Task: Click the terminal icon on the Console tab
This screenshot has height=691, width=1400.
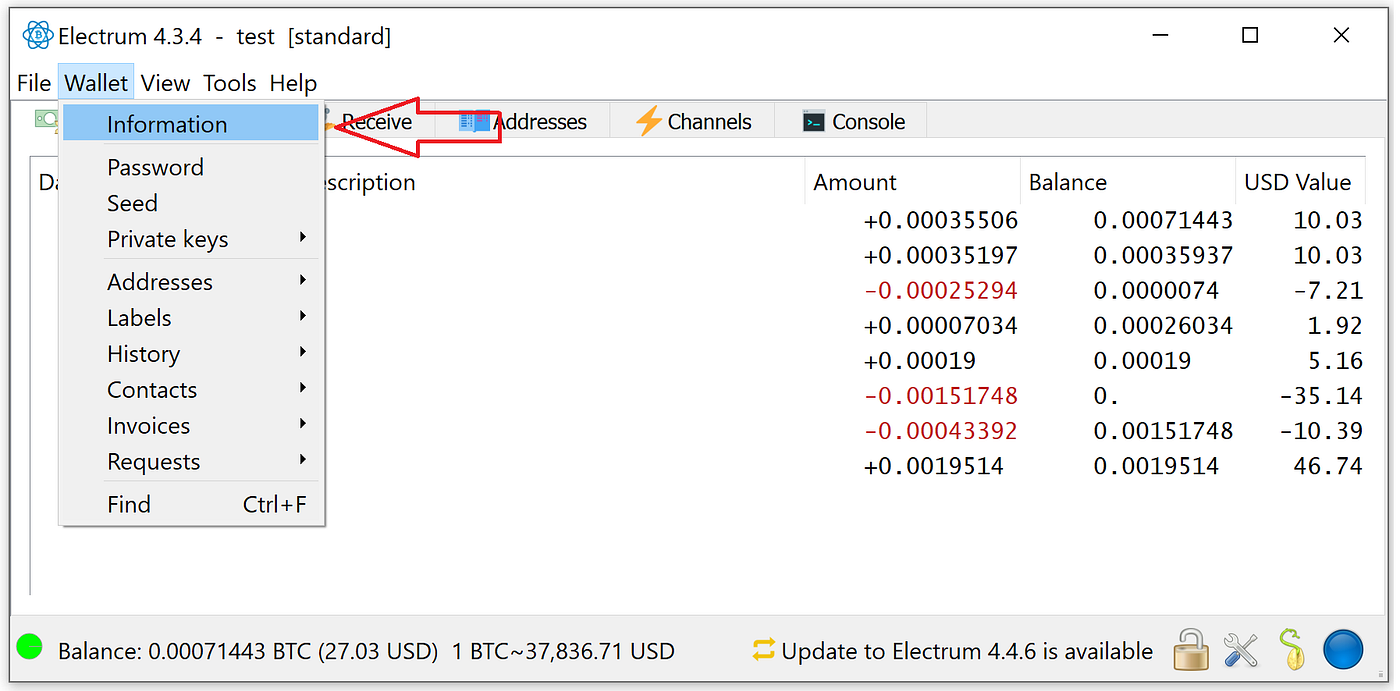Action: pyautogui.click(x=814, y=122)
